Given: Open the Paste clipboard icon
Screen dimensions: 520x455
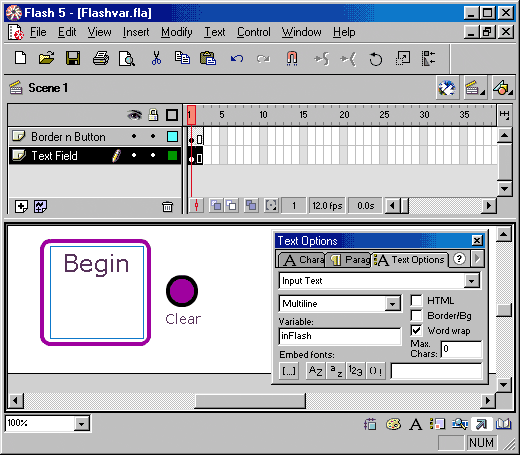Looking at the screenshot, I should (x=208, y=58).
